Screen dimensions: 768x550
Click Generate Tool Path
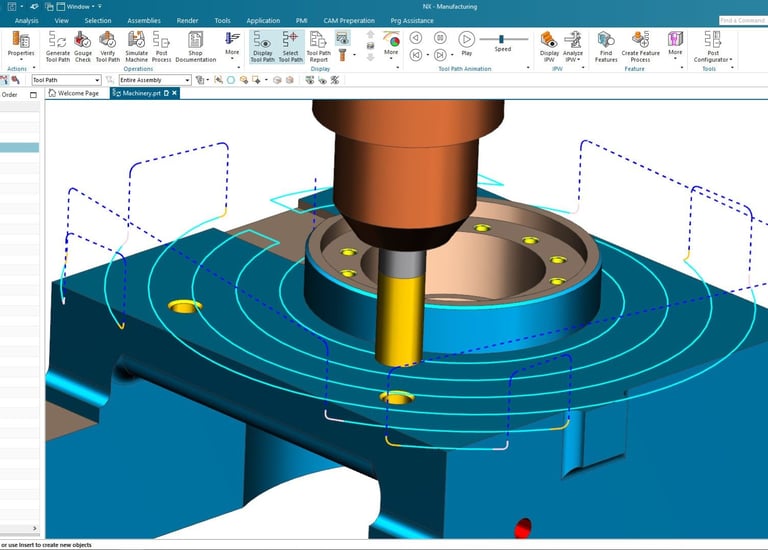[x=58, y=47]
